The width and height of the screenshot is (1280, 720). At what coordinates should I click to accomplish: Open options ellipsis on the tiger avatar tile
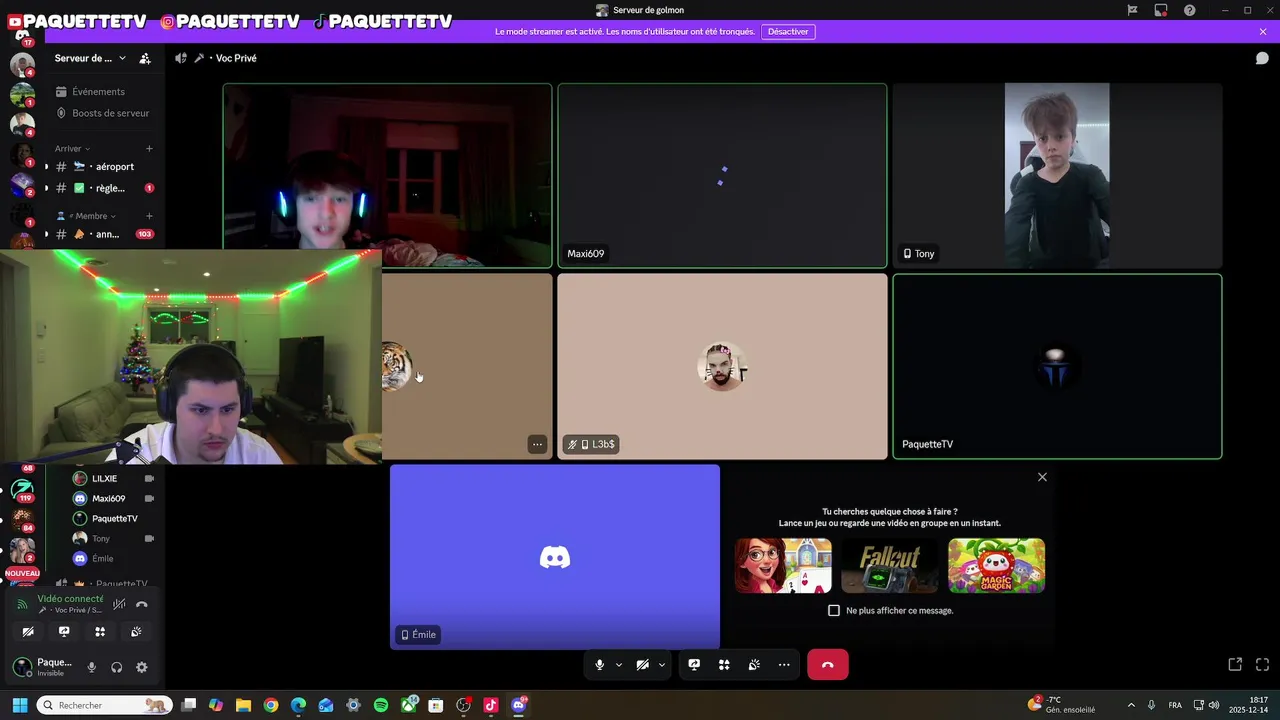pyautogui.click(x=537, y=444)
